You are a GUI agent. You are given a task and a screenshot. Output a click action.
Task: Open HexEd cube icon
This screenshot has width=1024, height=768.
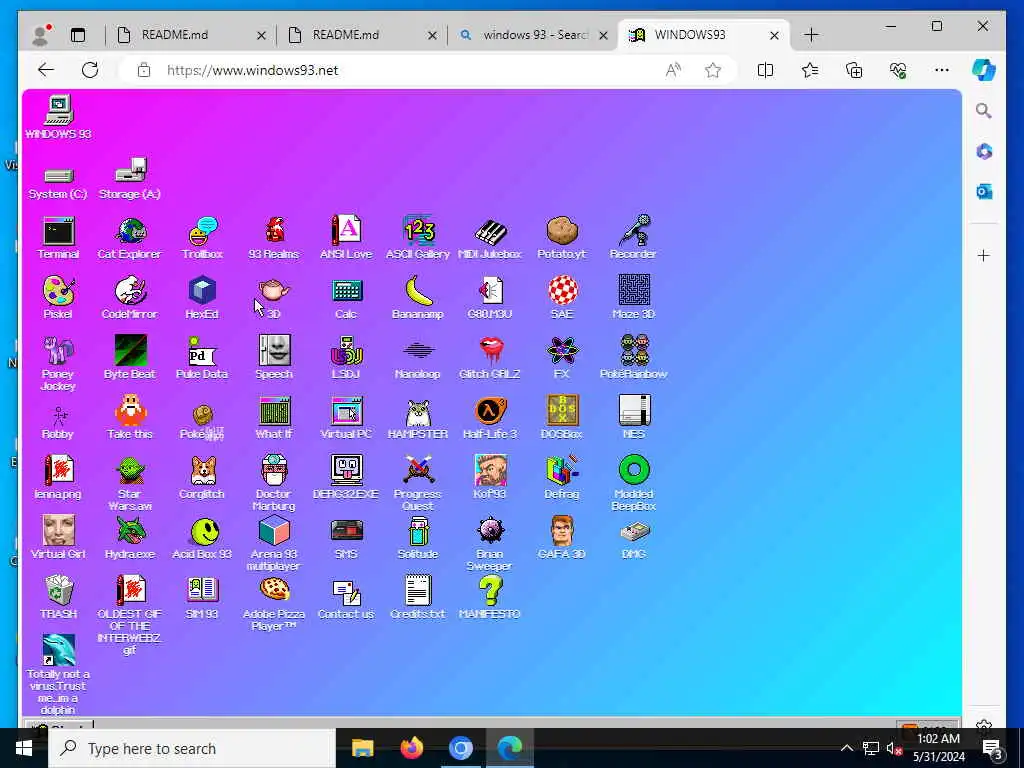202,298
